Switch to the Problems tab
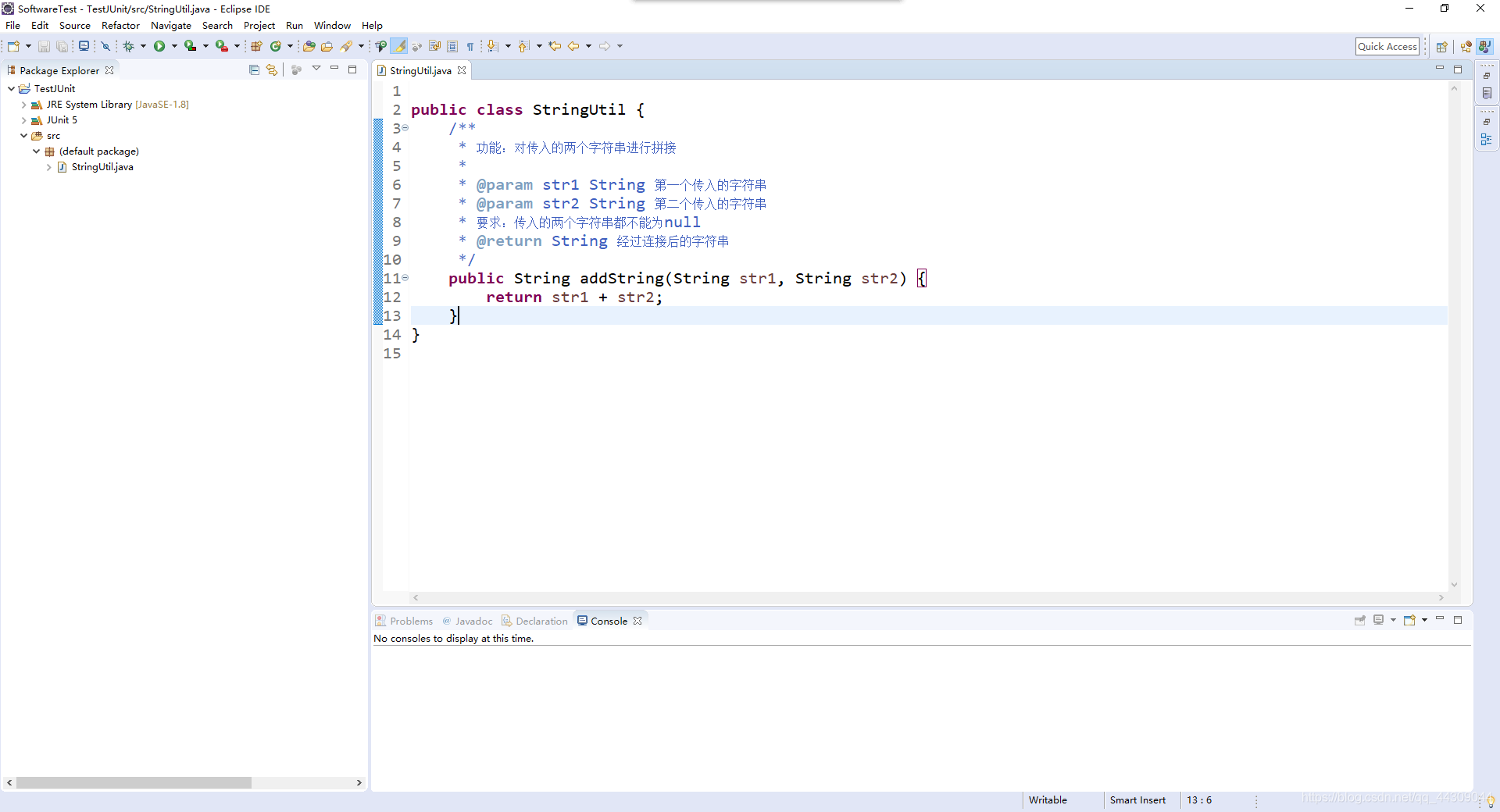 tap(410, 621)
